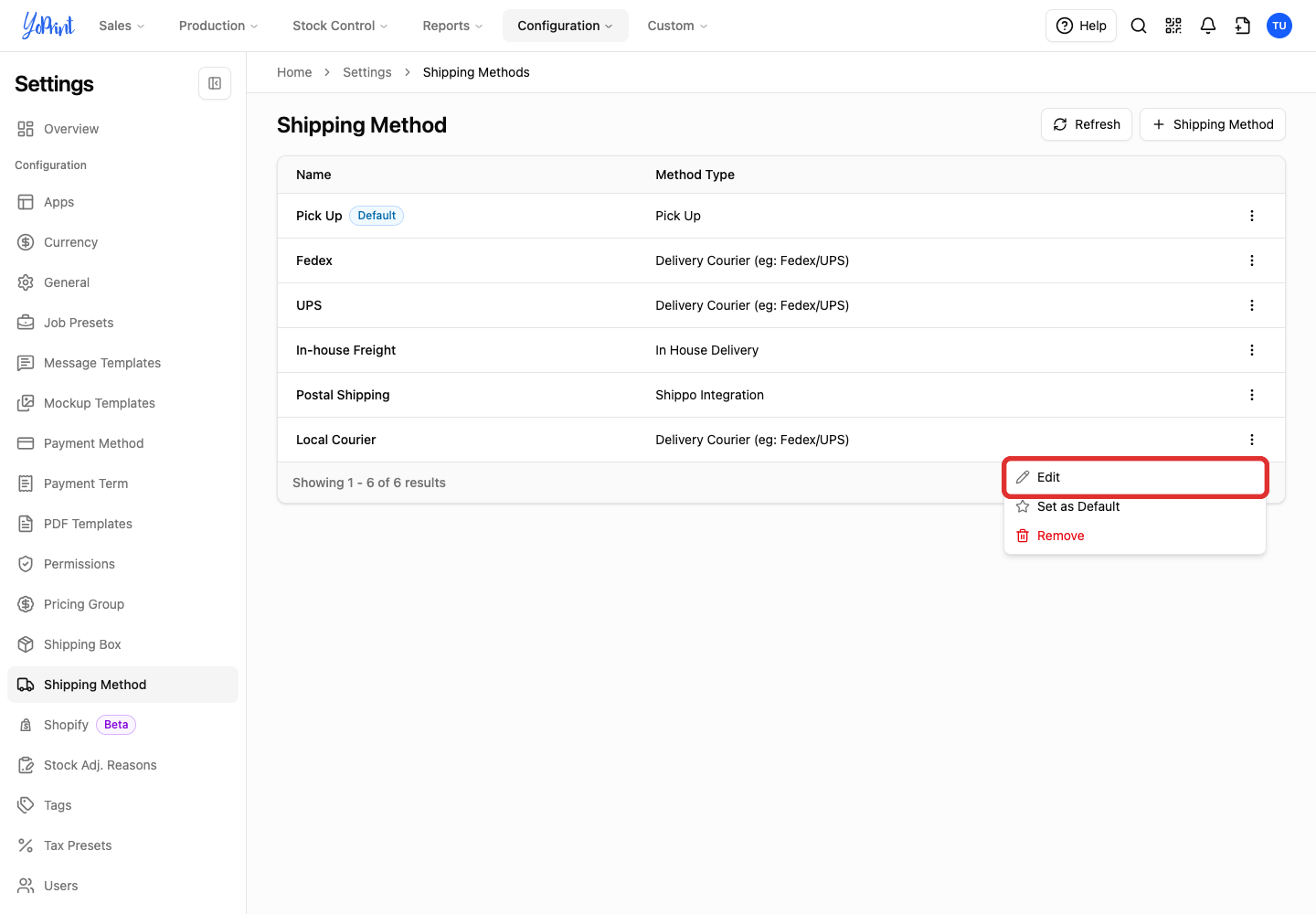Screen dimensions: 1316x914
Task: Open Currency settings page
Action: [122, 242]
